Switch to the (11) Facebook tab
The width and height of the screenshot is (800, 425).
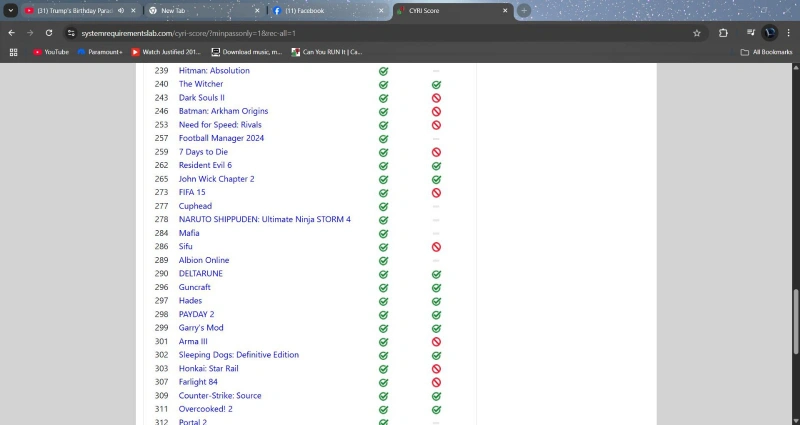click(329, 11)
